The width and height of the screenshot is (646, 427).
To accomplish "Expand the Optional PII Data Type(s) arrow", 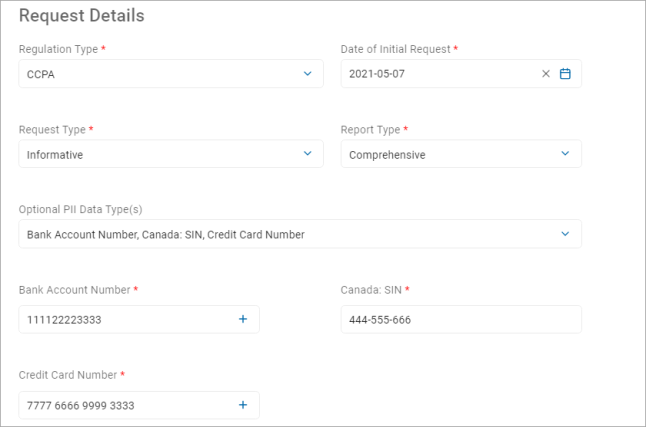I will [x=565, y=234].
